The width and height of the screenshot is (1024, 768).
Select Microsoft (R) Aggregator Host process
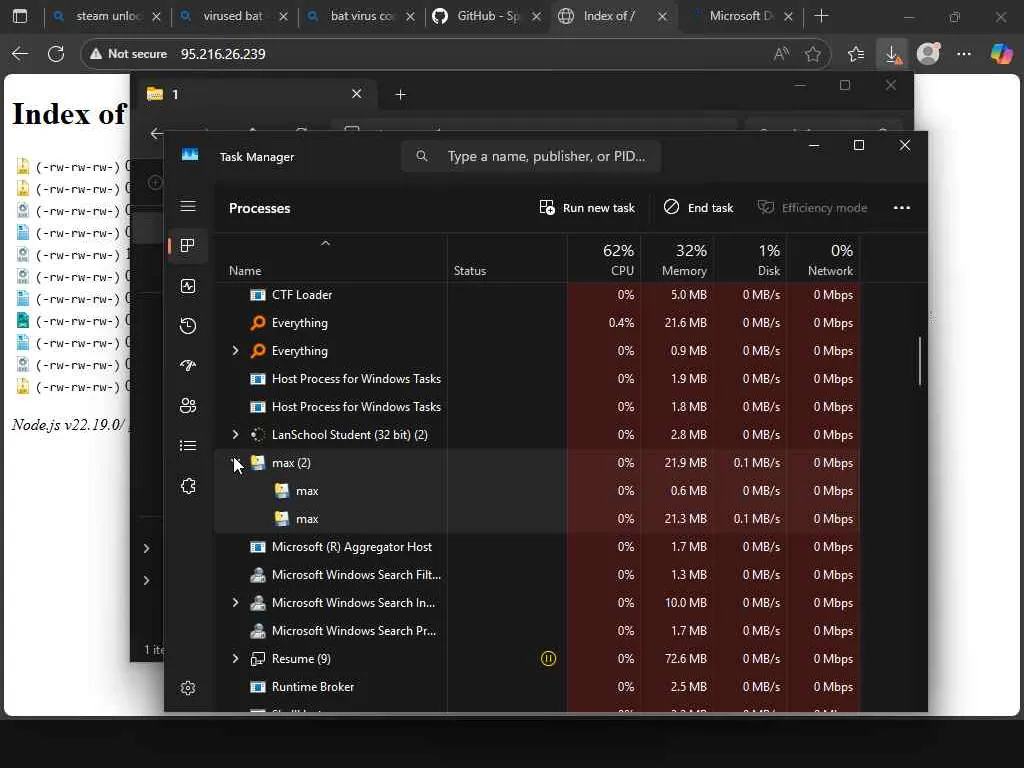coord(537,547)
